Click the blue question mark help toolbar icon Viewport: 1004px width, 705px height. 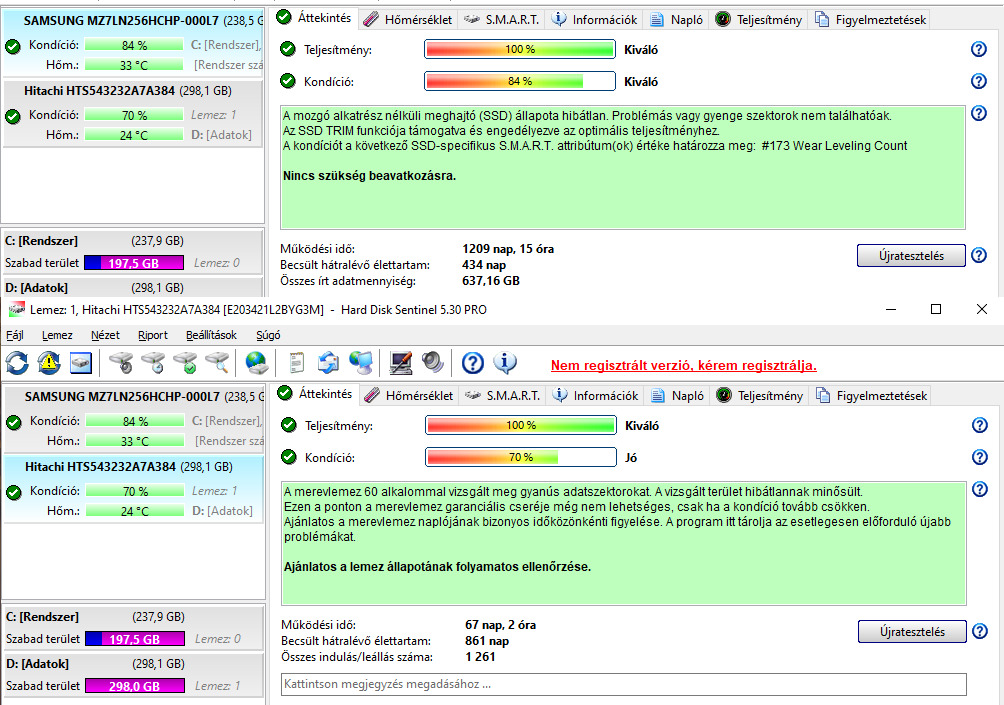click(473, 363)
